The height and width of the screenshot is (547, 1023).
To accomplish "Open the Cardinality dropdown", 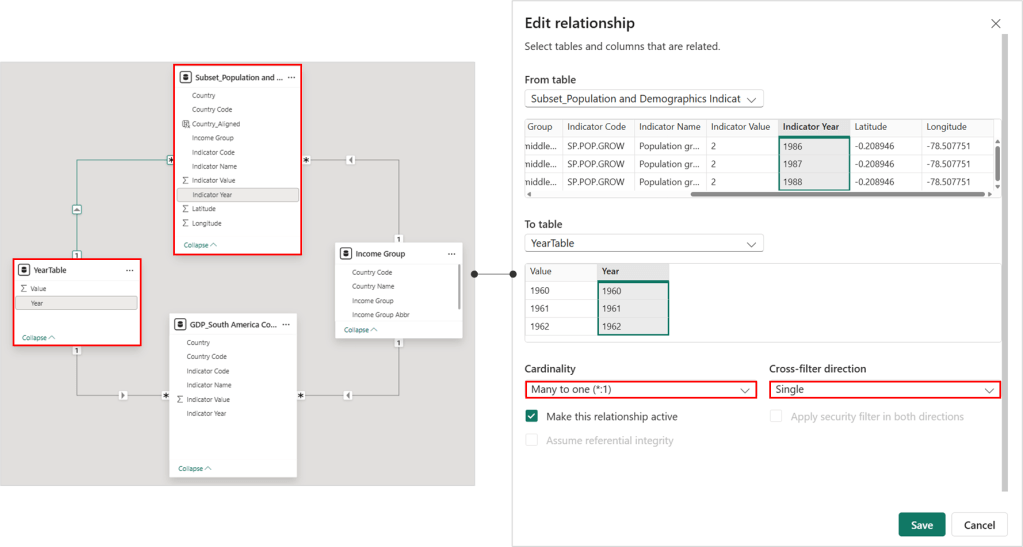I will coord(641,390).
